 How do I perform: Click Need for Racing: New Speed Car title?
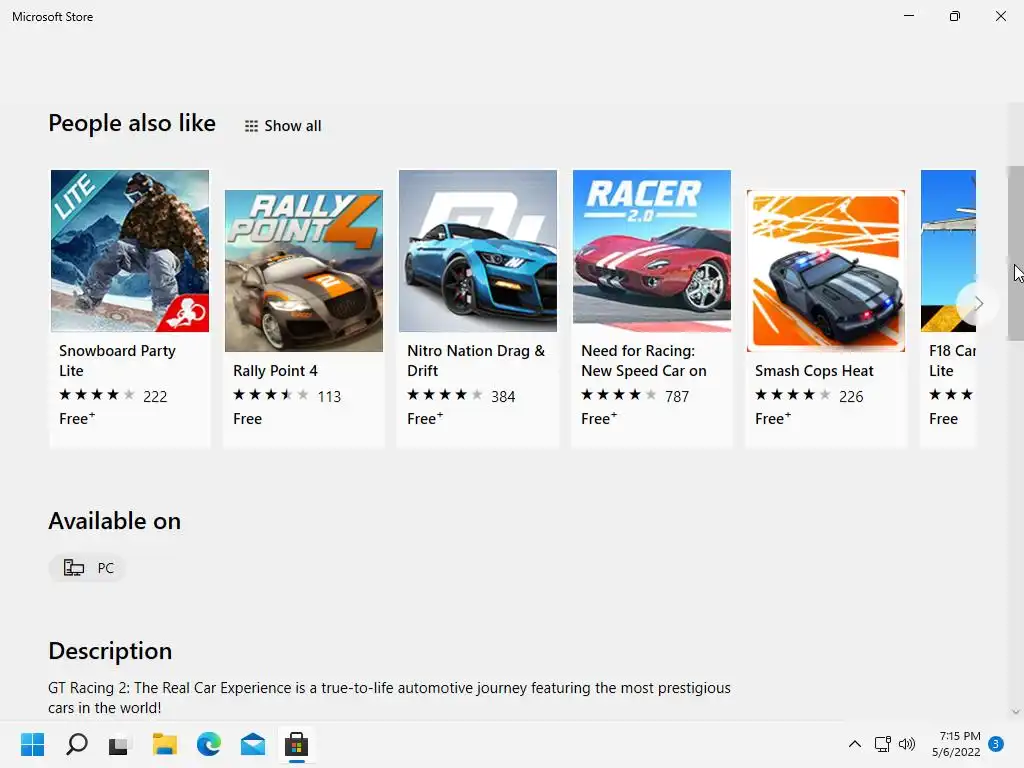(x=644, y=360)
